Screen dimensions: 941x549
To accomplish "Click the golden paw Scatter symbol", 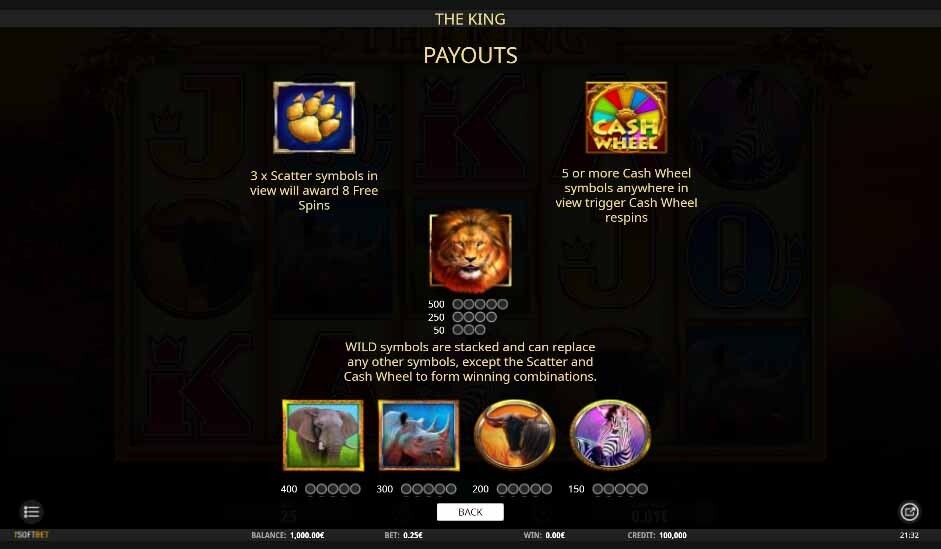I will tap(314, 118).
